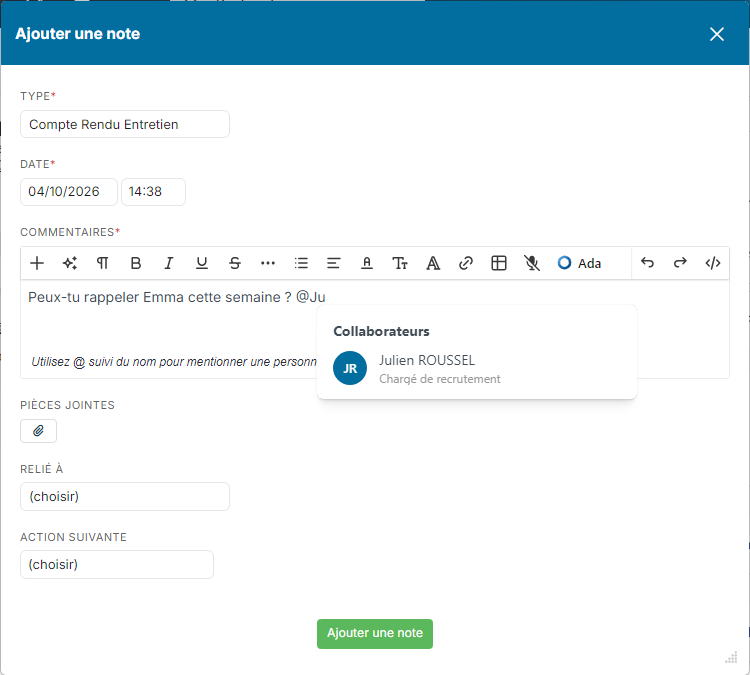Toggle underline formatting
Viewport: 750px width, 675px height.
202,263
